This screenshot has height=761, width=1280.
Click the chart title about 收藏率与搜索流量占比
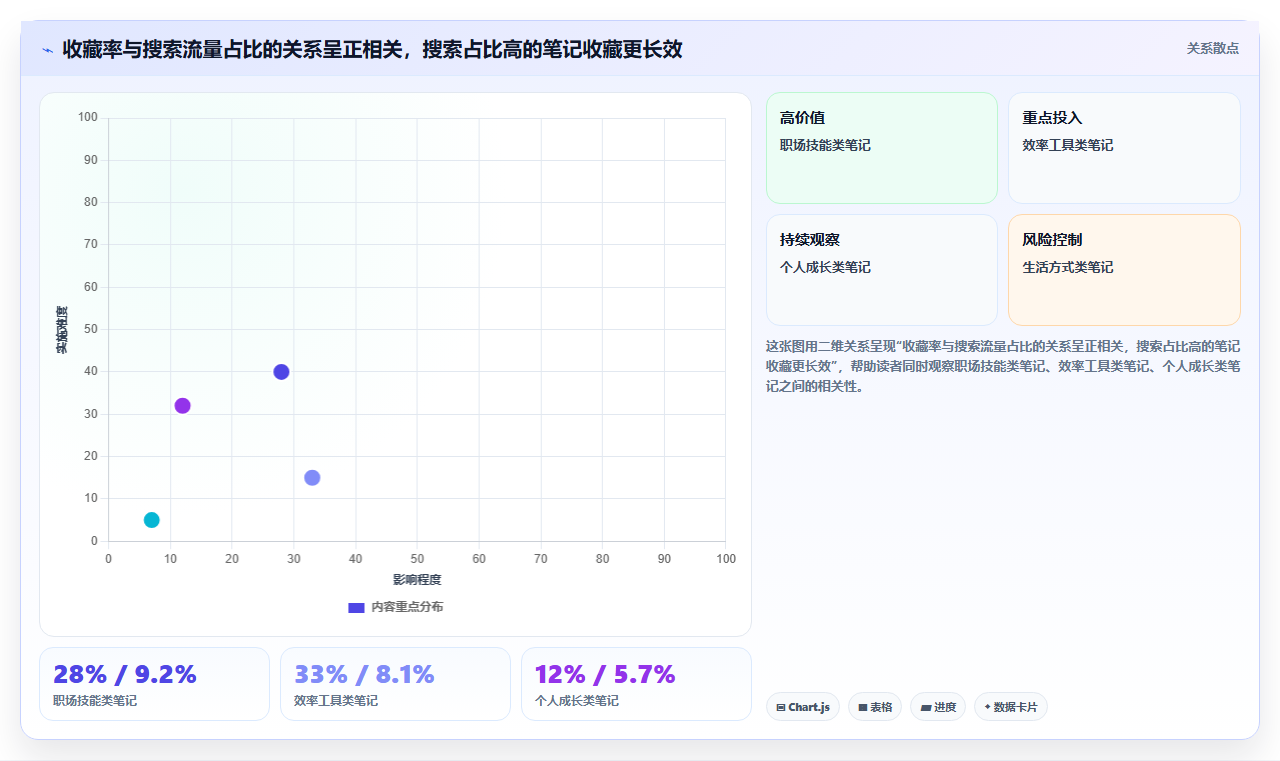tap(372, 49)
